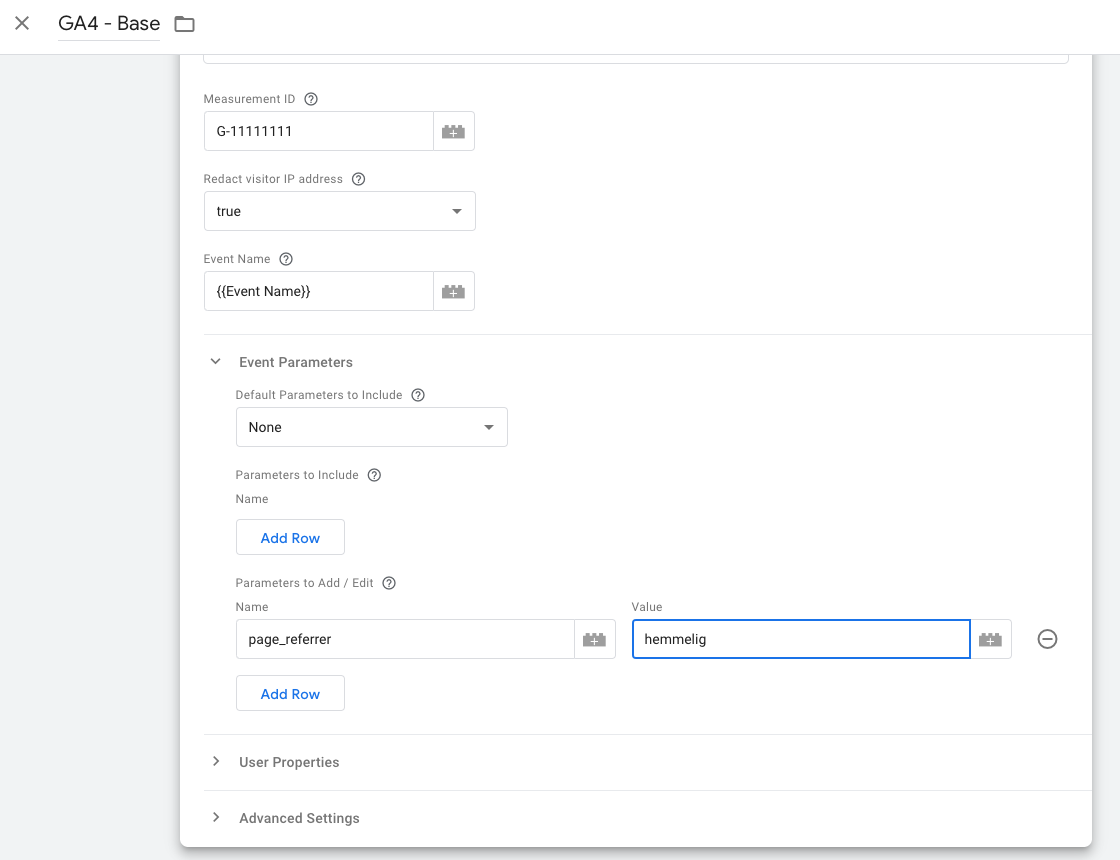Collapse the Event Parameters section

click(216, 361)
